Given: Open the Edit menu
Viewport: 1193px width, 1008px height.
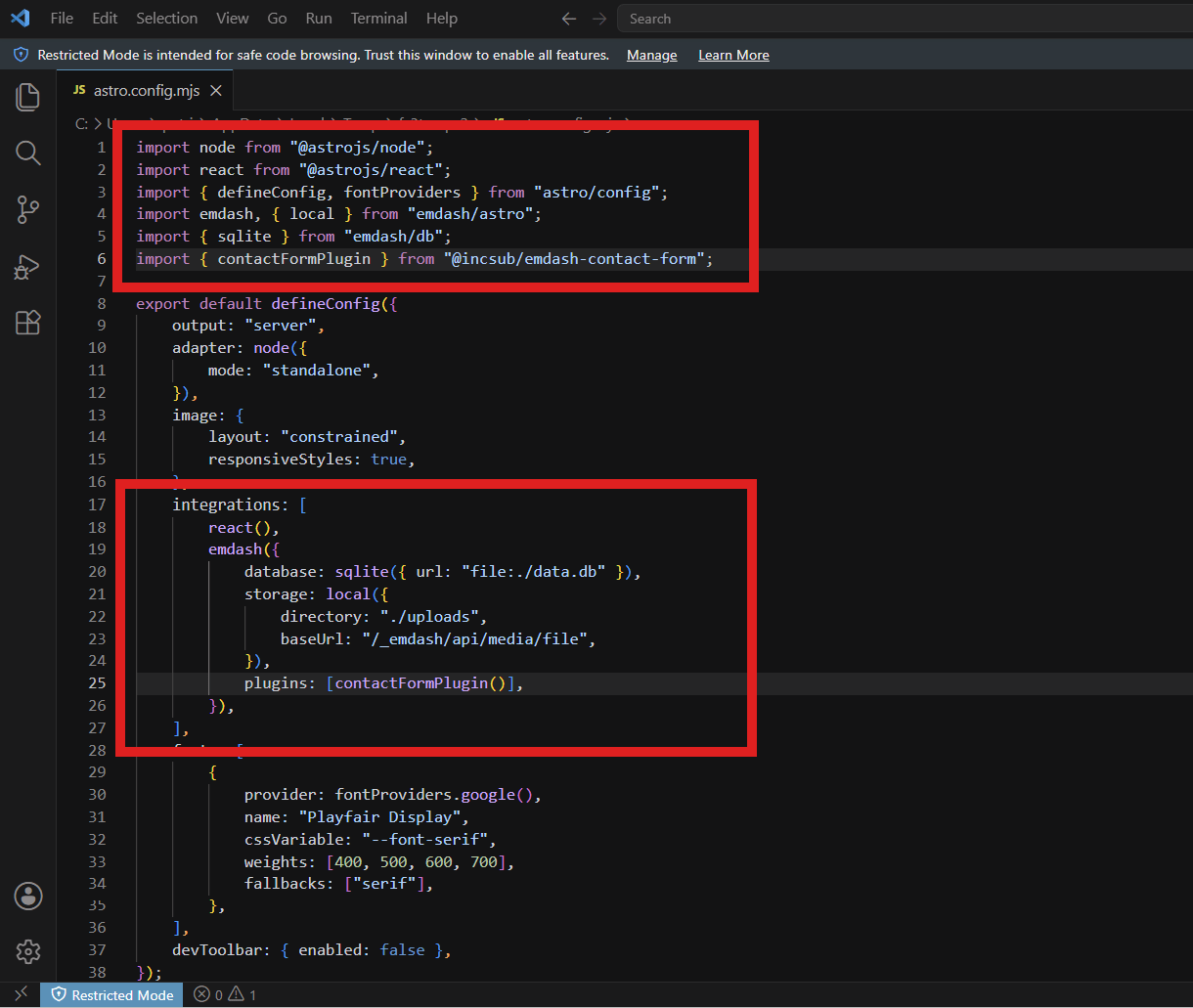Looking at the screenshot, I should tap(105, 19).
